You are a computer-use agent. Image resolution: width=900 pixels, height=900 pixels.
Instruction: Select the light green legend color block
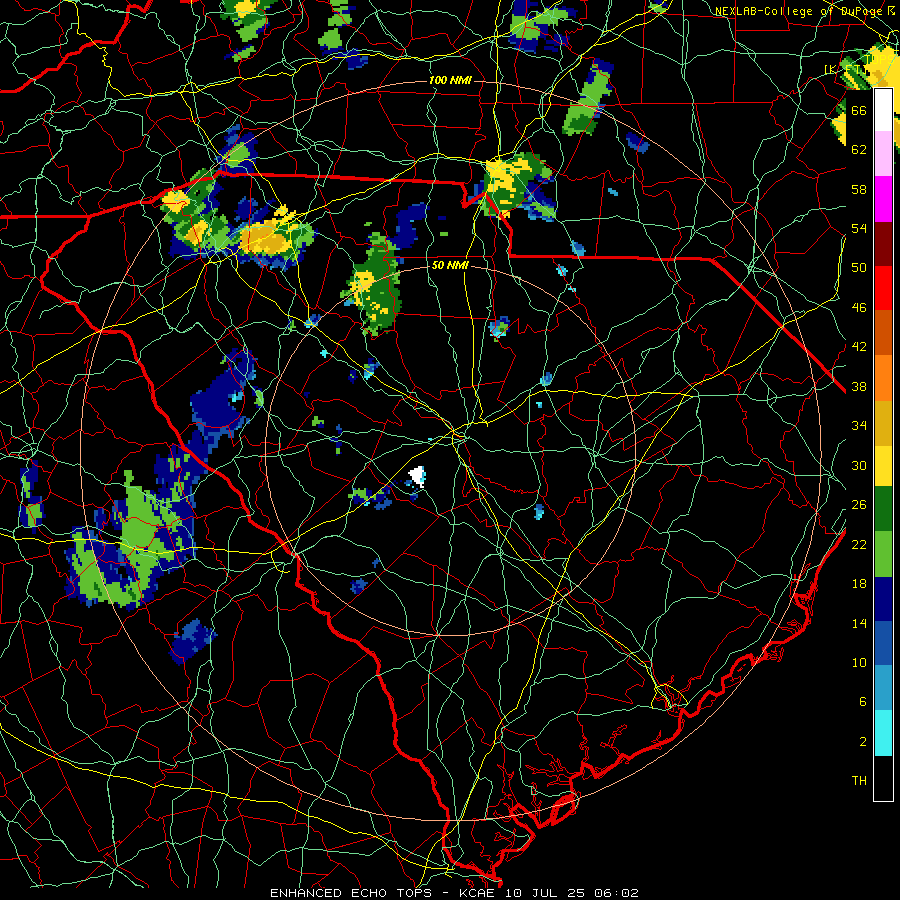(883, 554)
